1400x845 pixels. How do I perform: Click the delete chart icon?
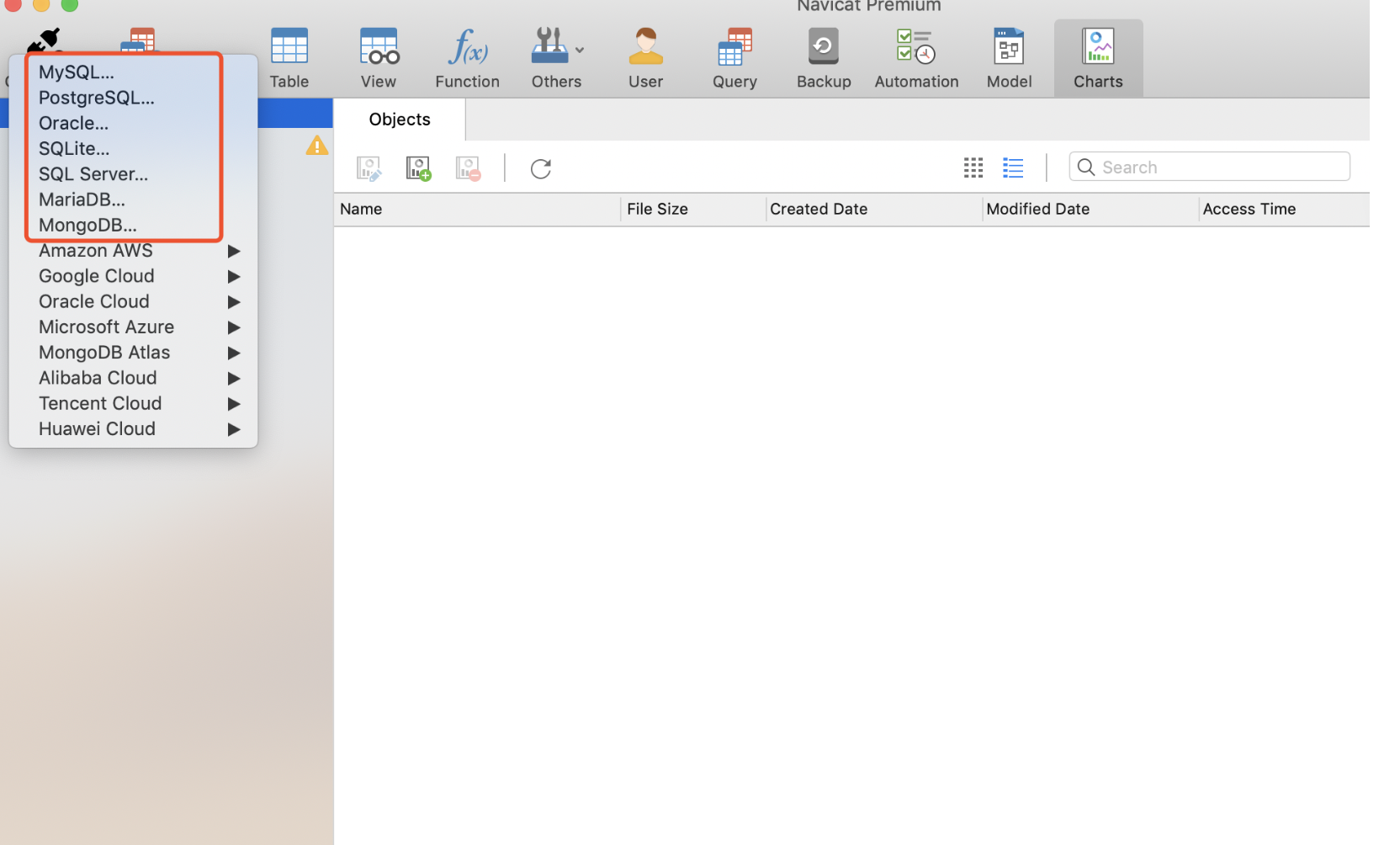point(468,168)
